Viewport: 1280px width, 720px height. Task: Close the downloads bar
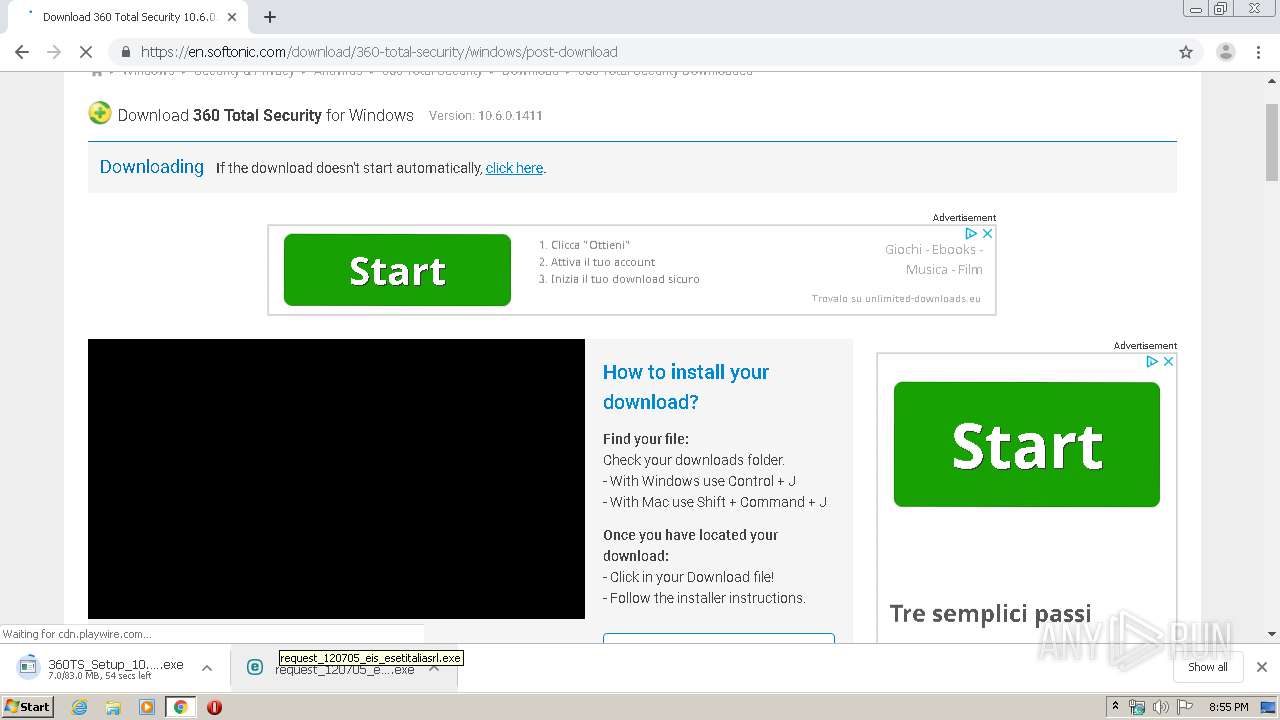1262,667
